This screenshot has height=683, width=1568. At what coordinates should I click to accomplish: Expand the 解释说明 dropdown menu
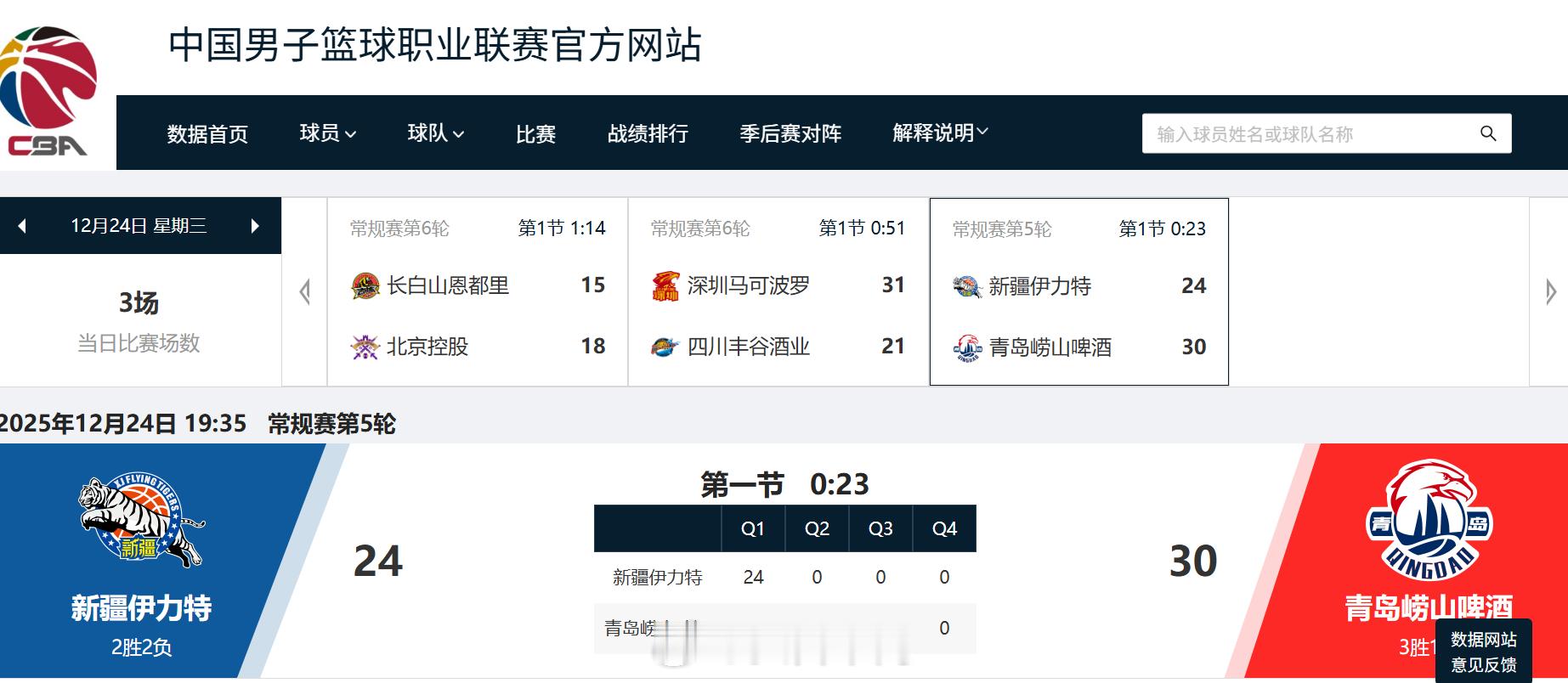click(940, 133)
